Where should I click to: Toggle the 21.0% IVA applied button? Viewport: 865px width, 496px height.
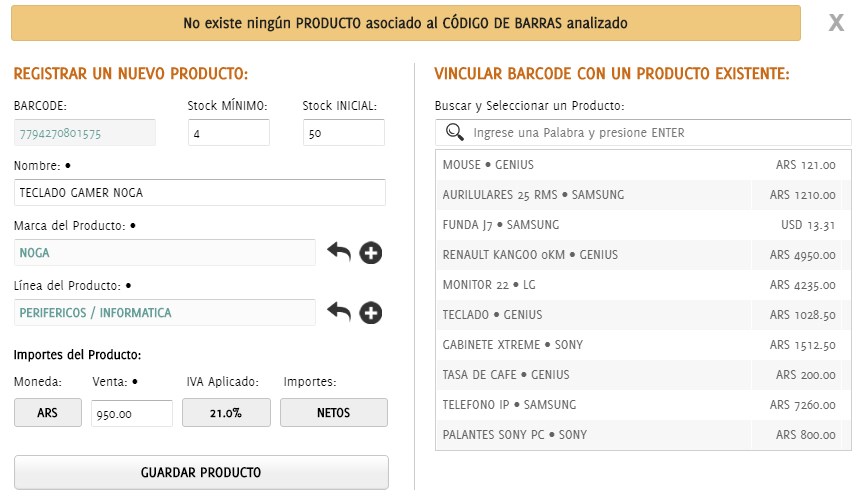(x=226, y=412)
